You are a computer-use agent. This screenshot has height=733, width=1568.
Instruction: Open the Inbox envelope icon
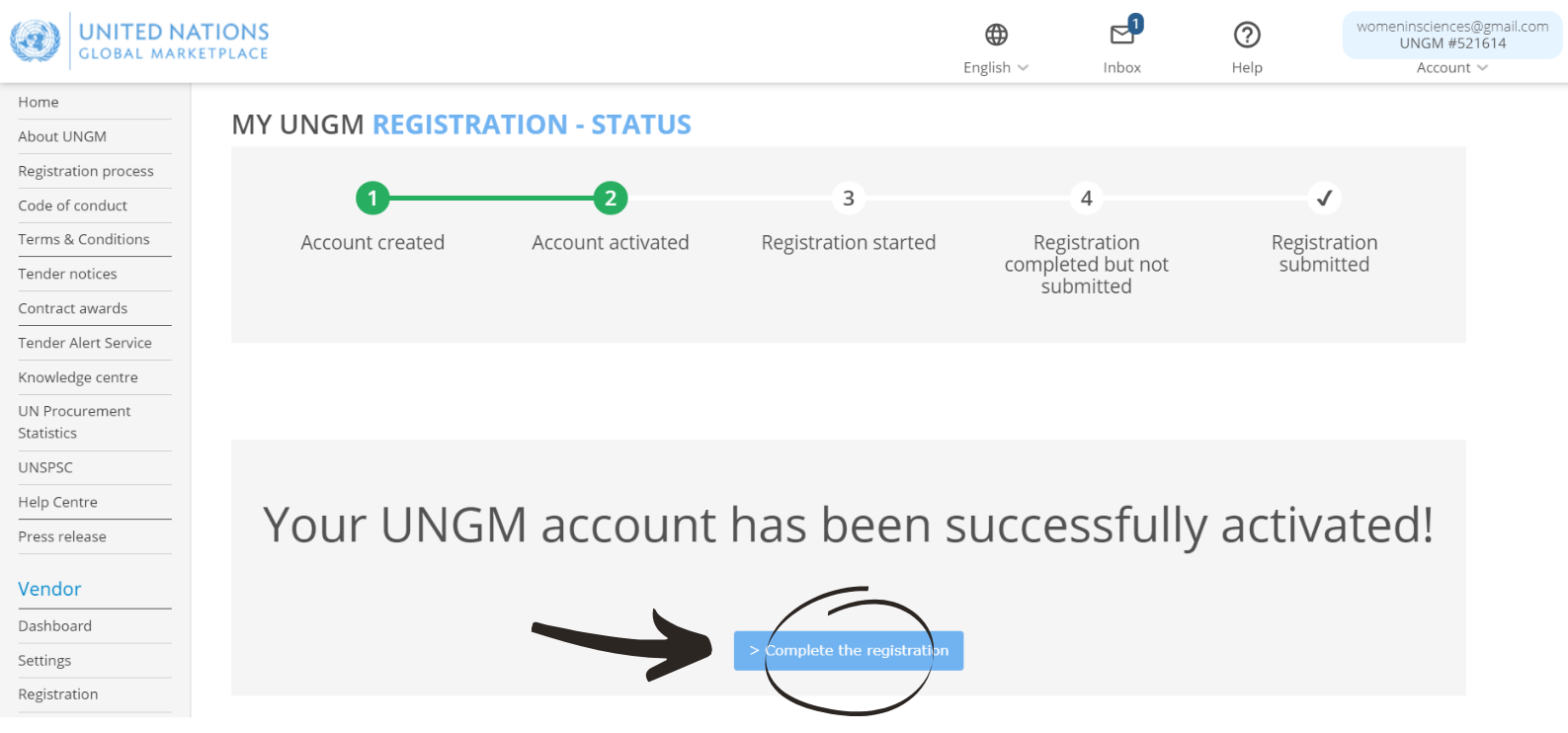[x=1122, y=35]
